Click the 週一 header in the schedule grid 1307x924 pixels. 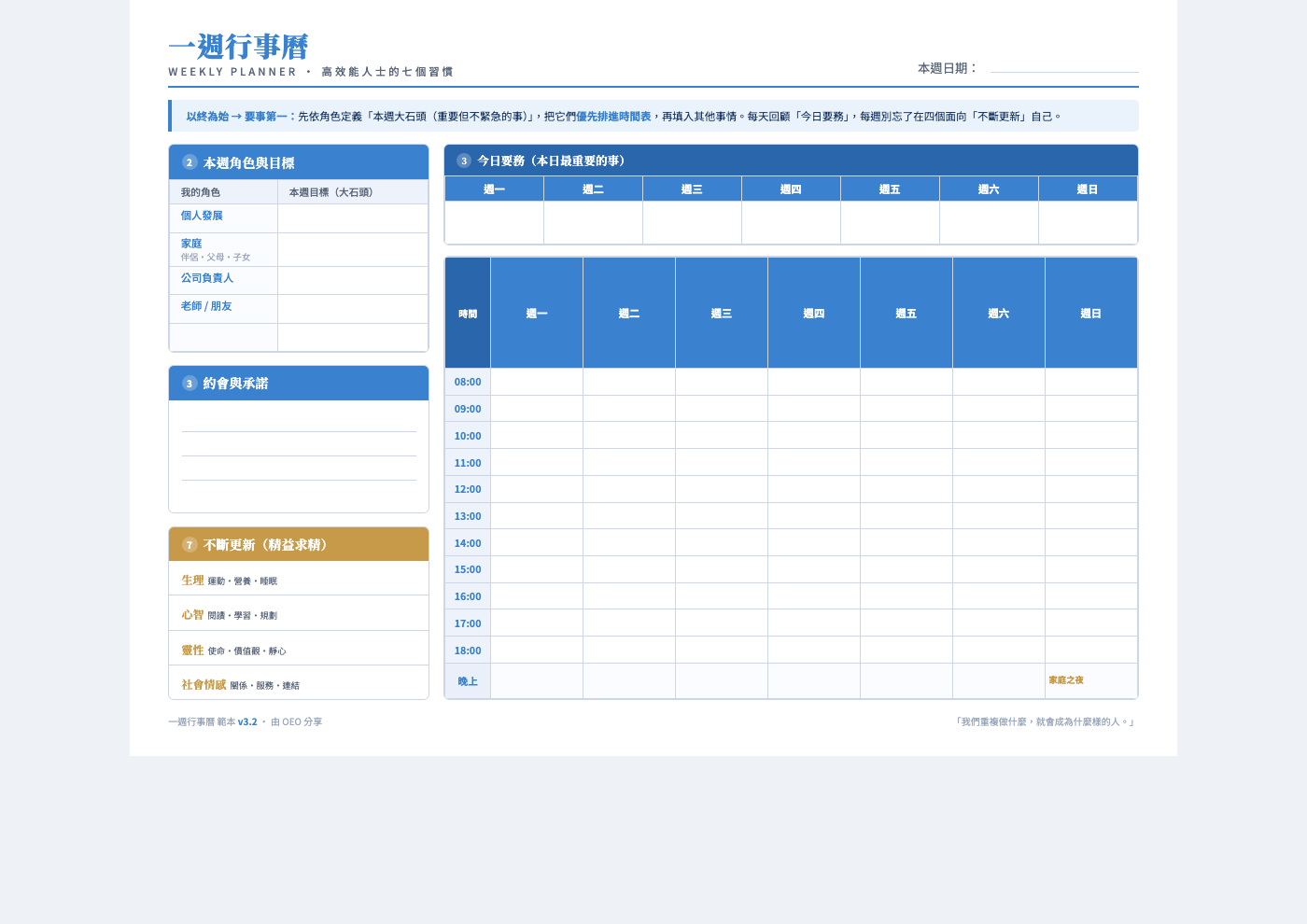point(537,314)
